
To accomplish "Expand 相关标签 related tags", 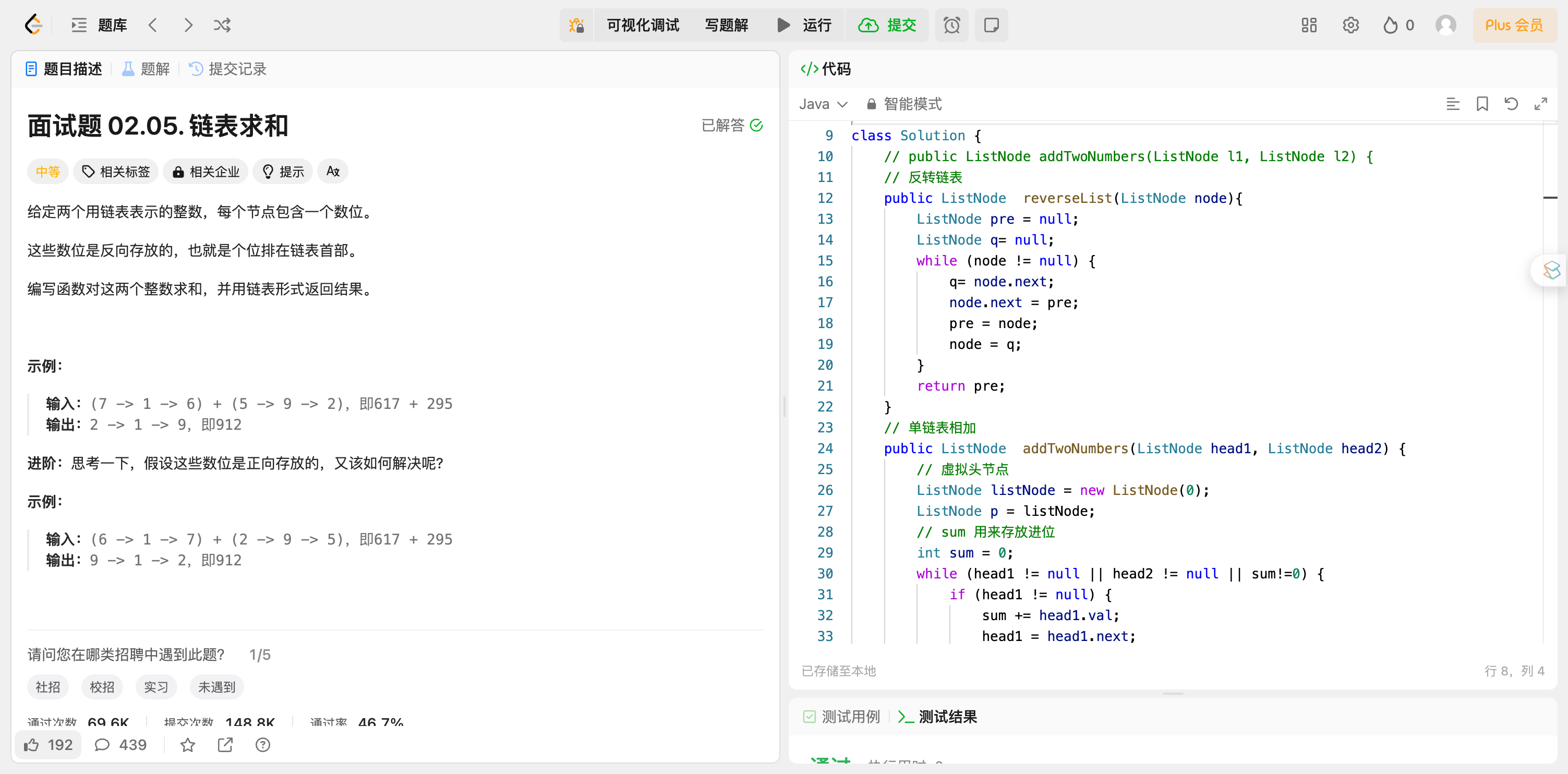I will 116,172.
